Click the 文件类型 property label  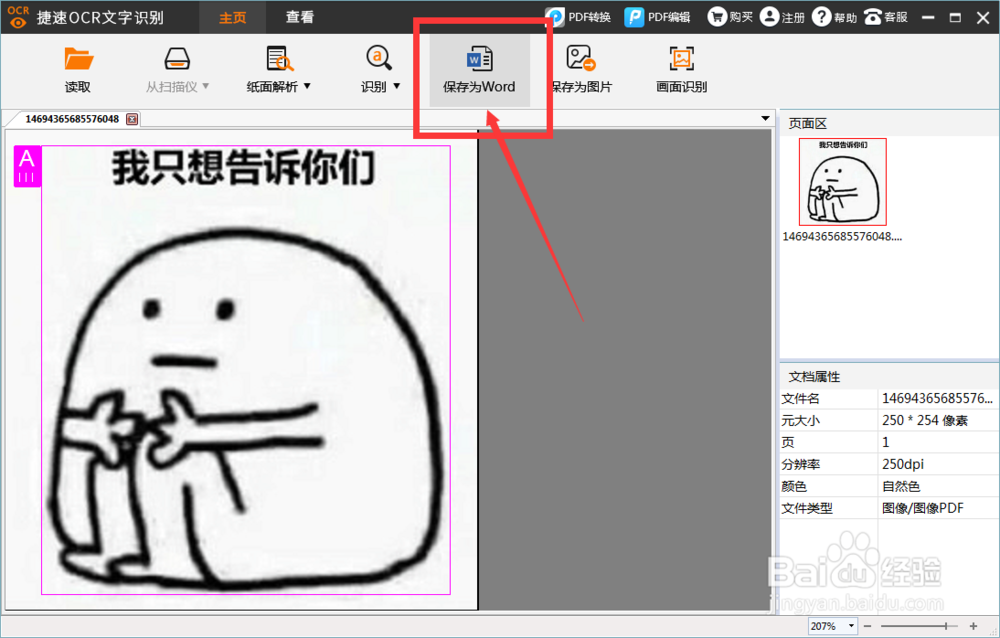point(807,508)
